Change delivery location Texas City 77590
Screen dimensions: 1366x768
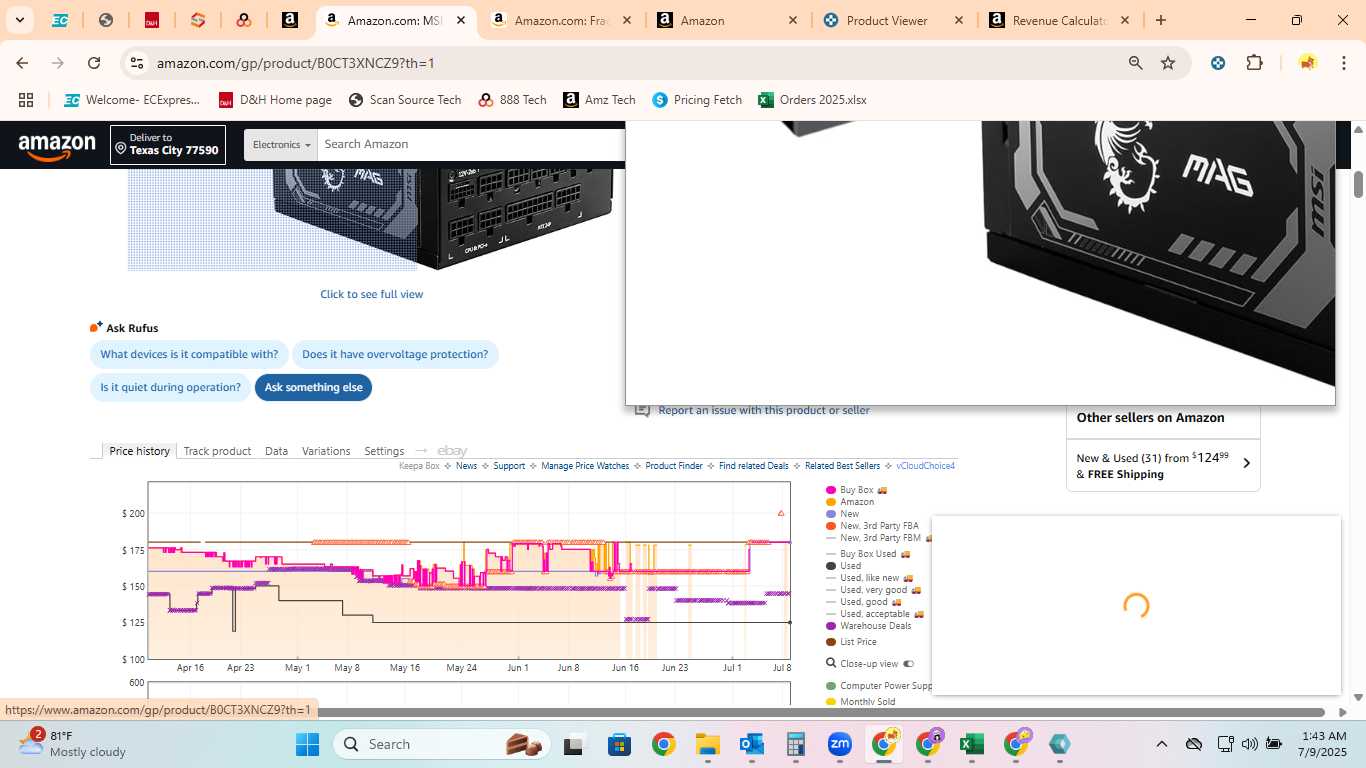(x=168, y=145)
